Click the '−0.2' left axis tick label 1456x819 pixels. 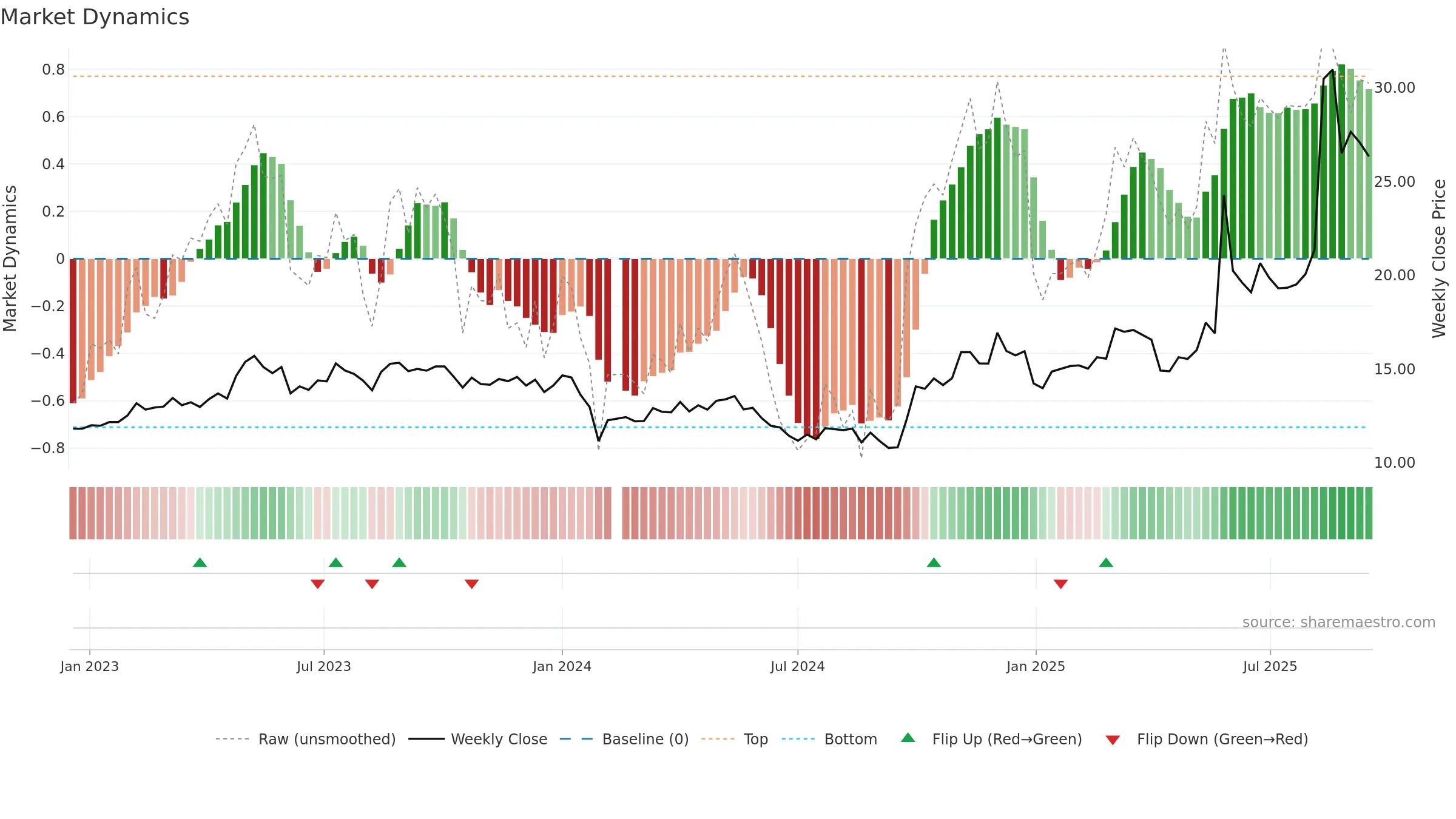pos(48,306)
